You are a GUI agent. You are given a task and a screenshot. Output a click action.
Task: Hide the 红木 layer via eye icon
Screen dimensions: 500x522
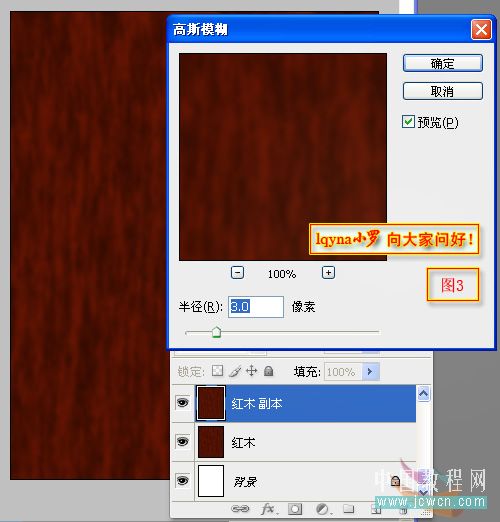[x=182, y=442]
